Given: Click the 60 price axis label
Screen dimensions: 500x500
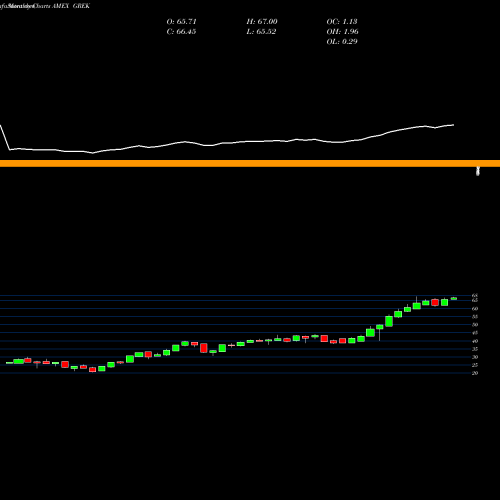Looking at the screenshot, I should pyautogui.click(x=475, y=309).
